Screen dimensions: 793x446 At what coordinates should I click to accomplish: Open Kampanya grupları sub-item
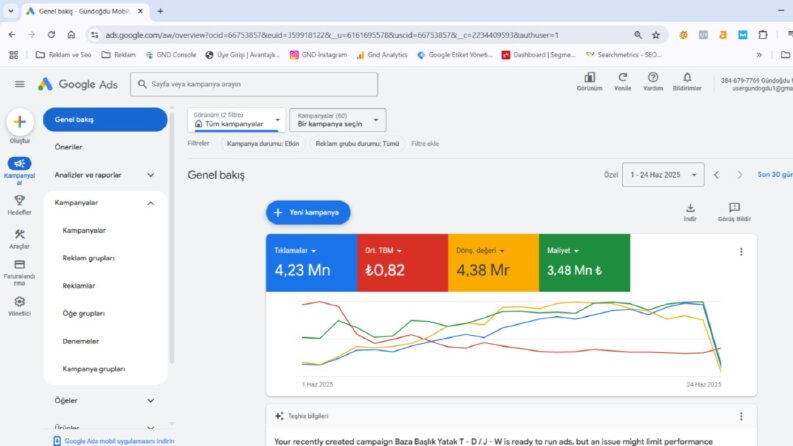[94, 369]
